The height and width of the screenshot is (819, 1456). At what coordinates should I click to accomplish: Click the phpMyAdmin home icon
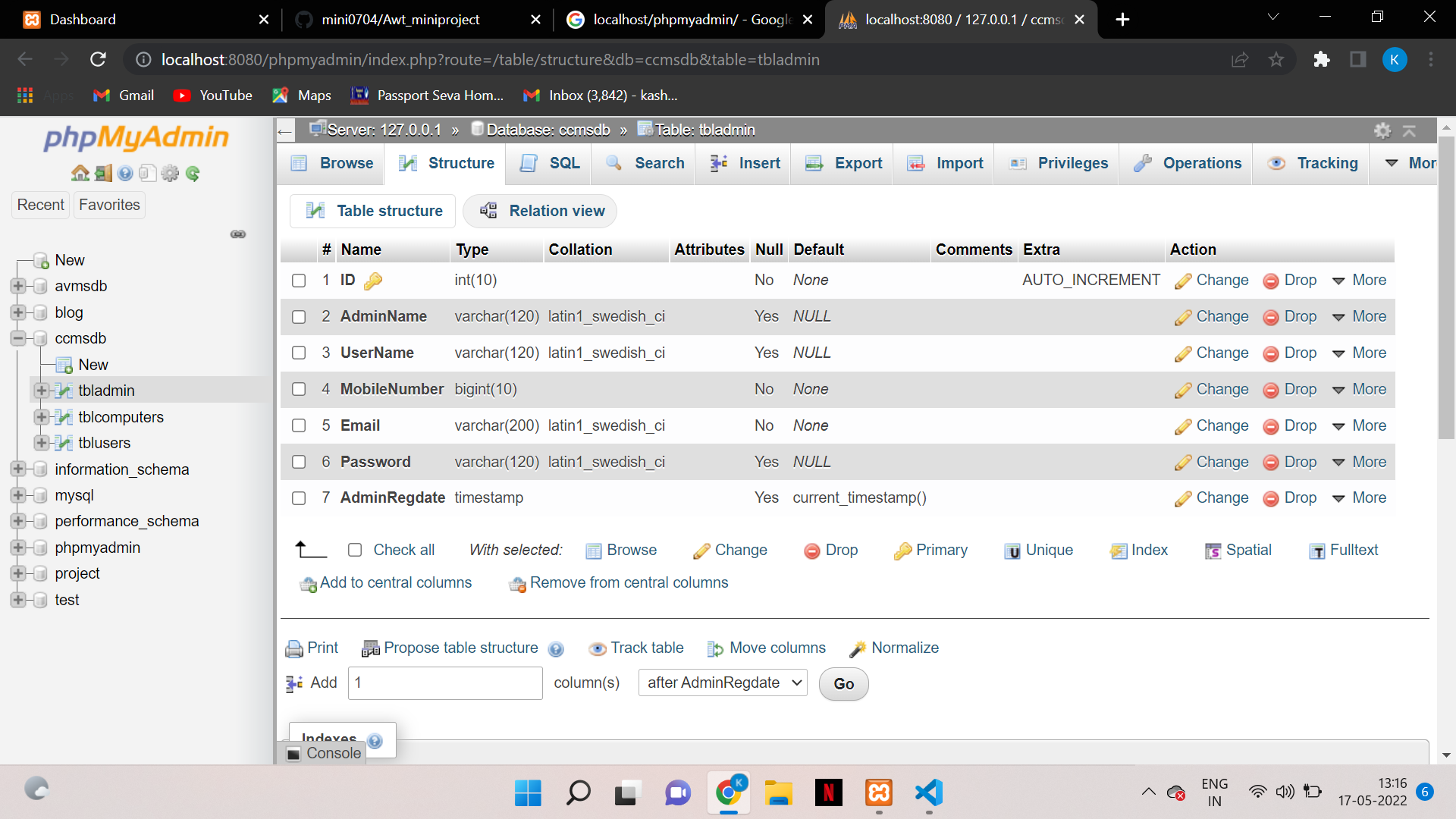[80, 174]
